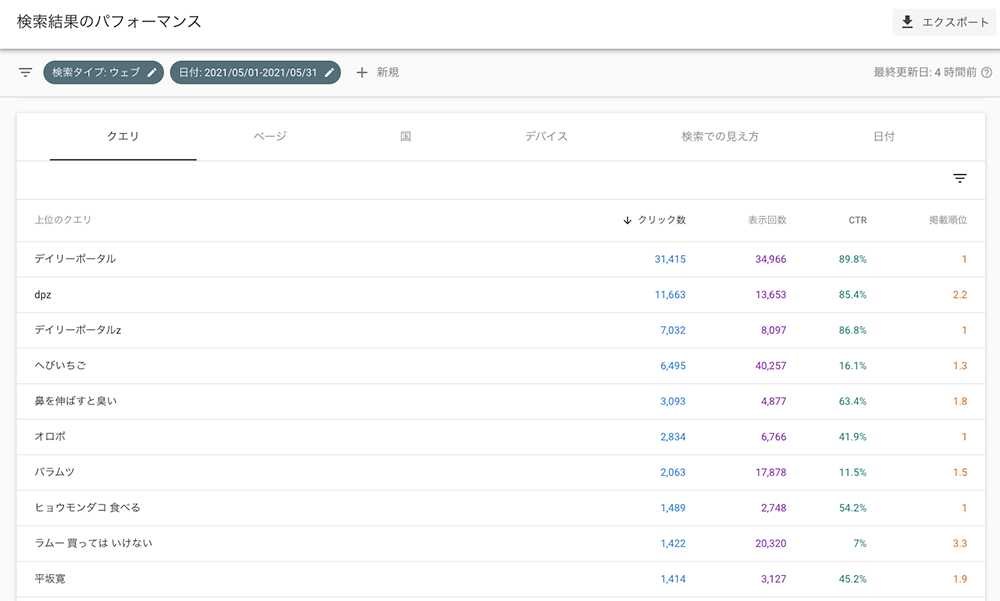Click the 11,663 clicks value
1000x601 pixels.
pos(670,295)
